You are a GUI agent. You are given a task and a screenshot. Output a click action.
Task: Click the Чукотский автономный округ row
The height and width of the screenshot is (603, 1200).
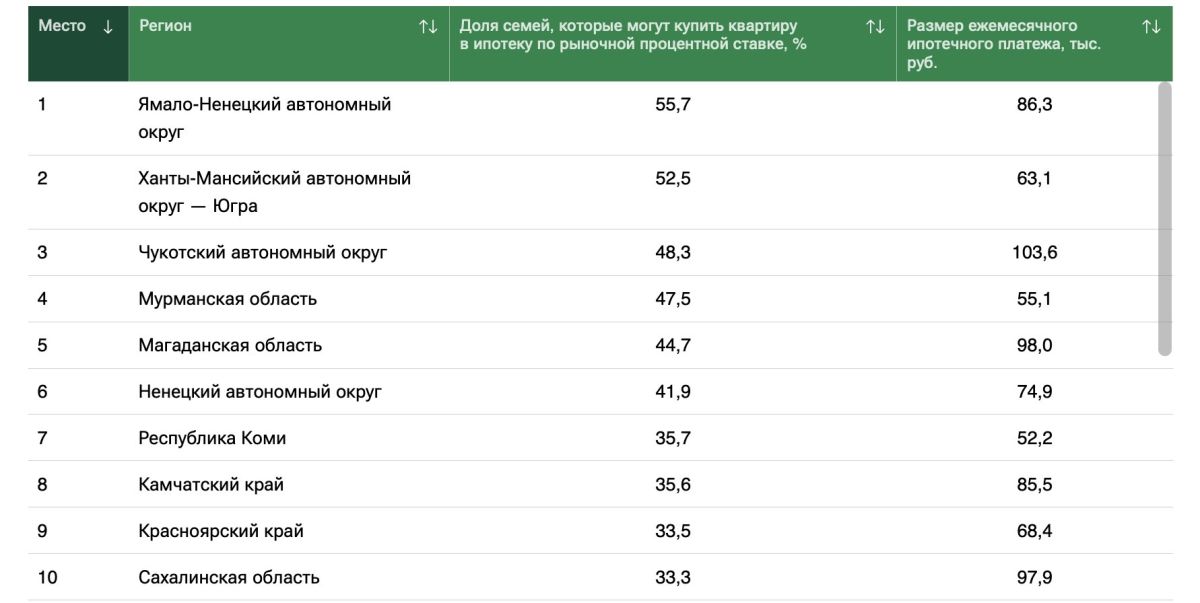(600, 253)
